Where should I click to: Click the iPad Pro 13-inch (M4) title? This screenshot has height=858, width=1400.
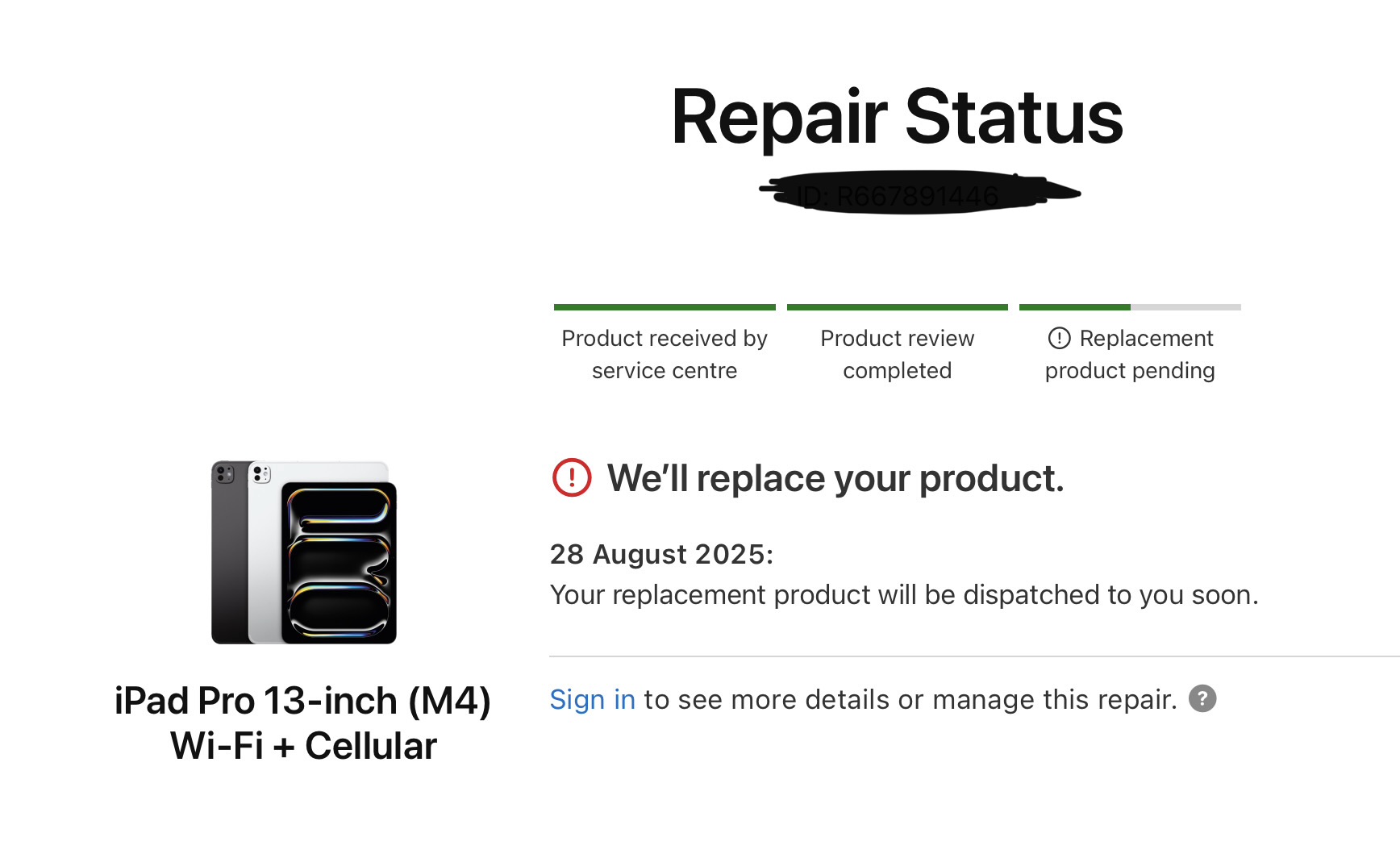(302, 701)
